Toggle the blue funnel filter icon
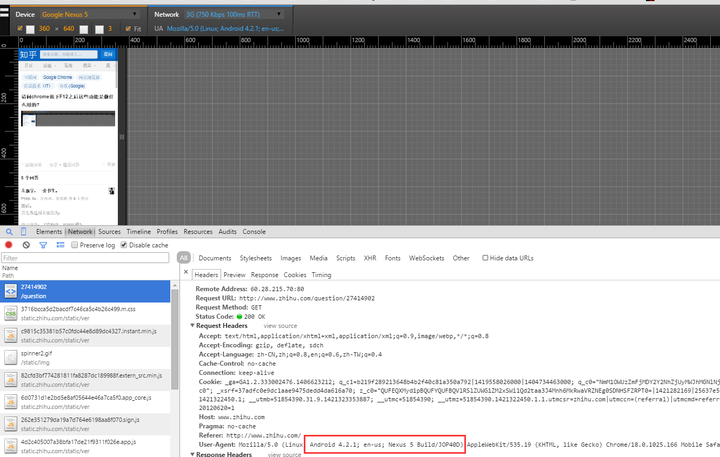720x457 pixels. (43, 245)
